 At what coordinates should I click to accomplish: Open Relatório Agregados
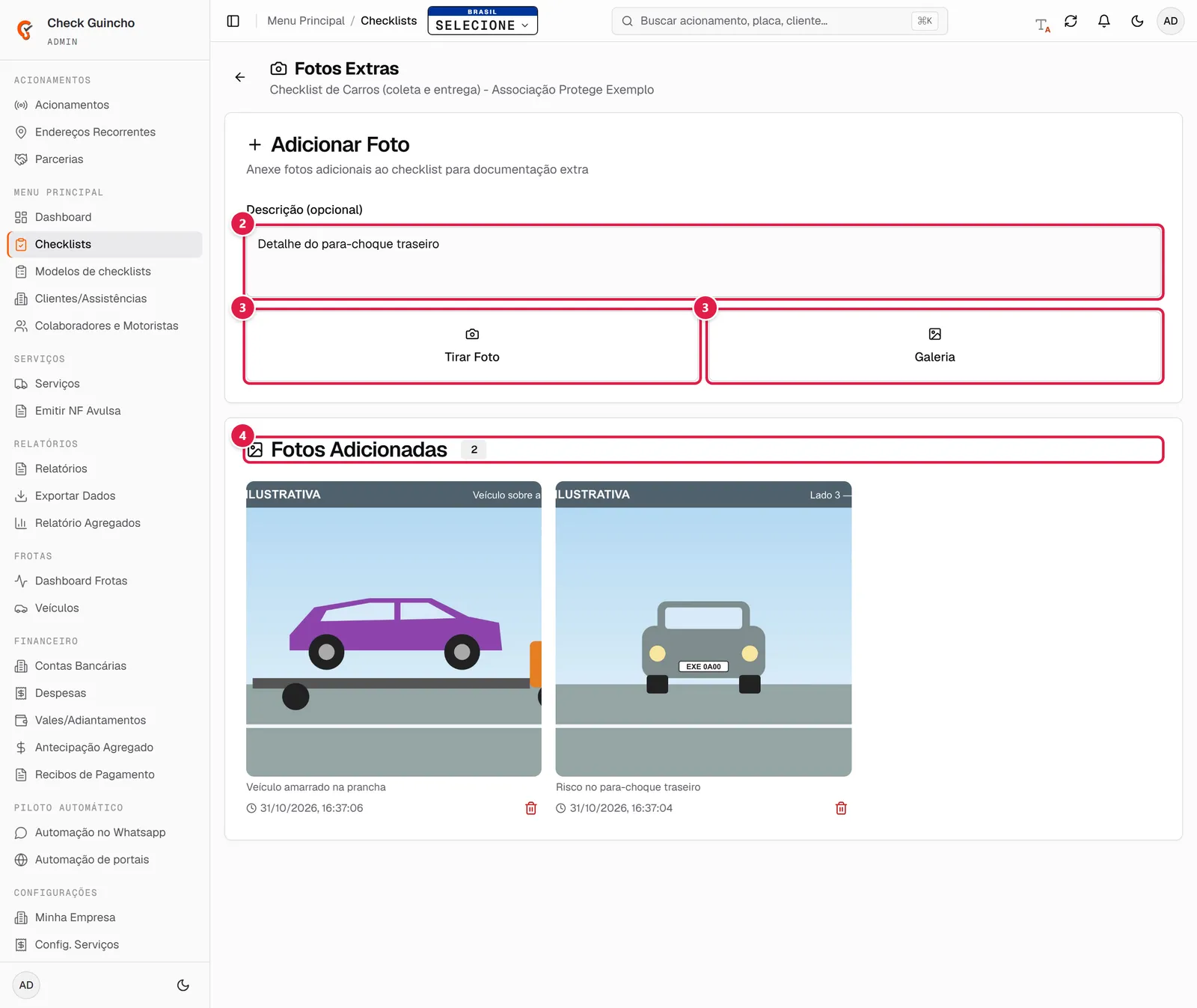(105, 523)
